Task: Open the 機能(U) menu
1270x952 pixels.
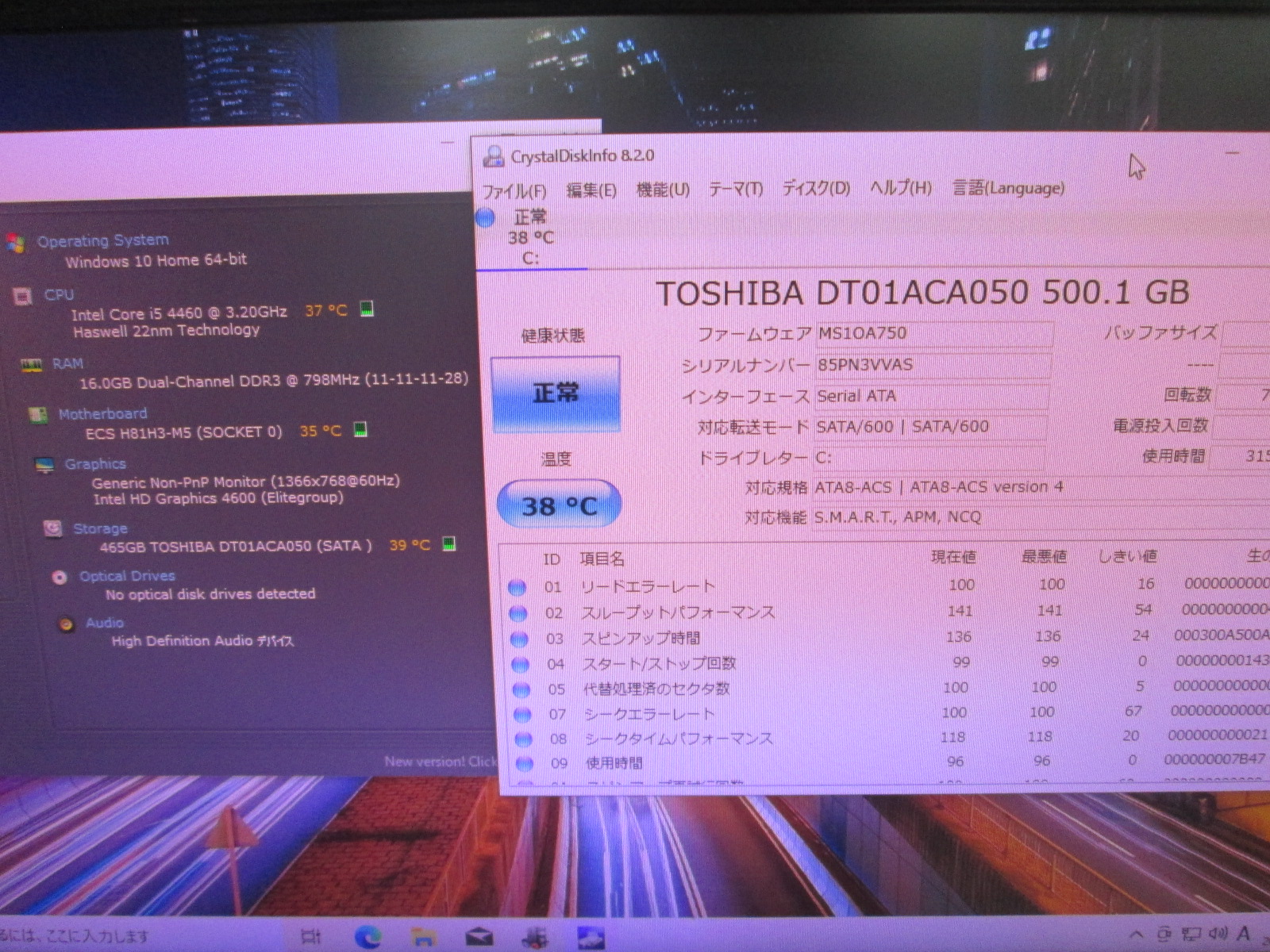Action: [x=663, y=190]
